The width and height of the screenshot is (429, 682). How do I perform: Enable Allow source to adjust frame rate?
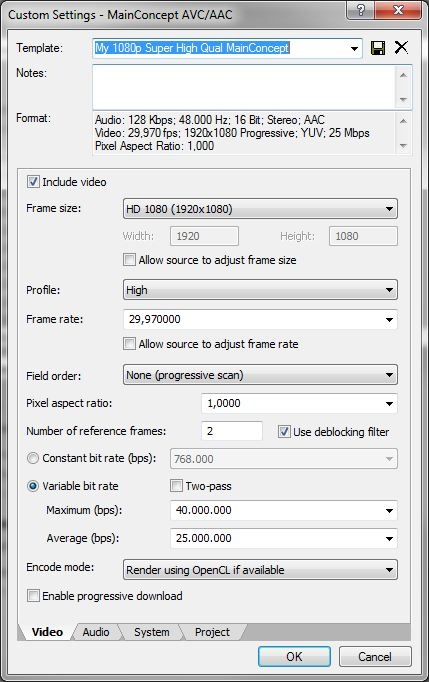click(x=130, y=344)
